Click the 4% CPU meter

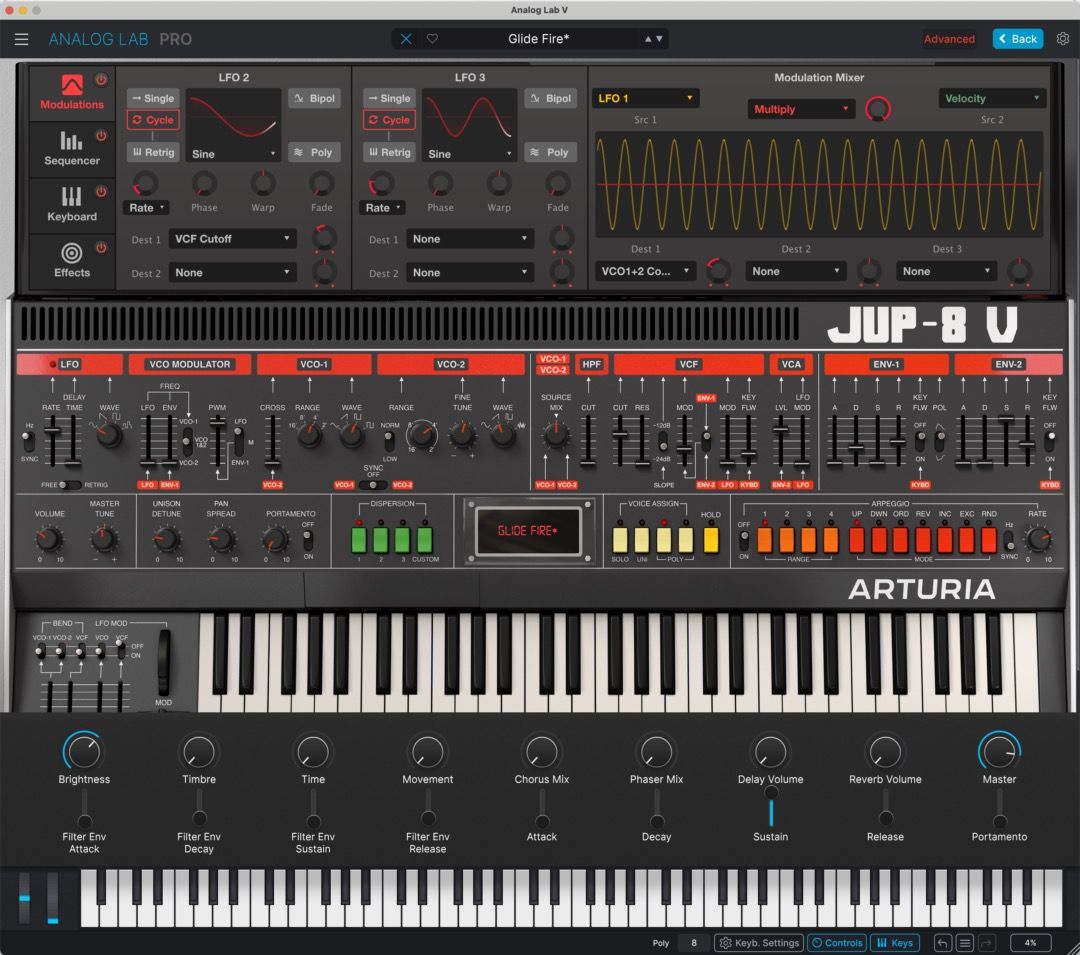[x=1030, y=943]
